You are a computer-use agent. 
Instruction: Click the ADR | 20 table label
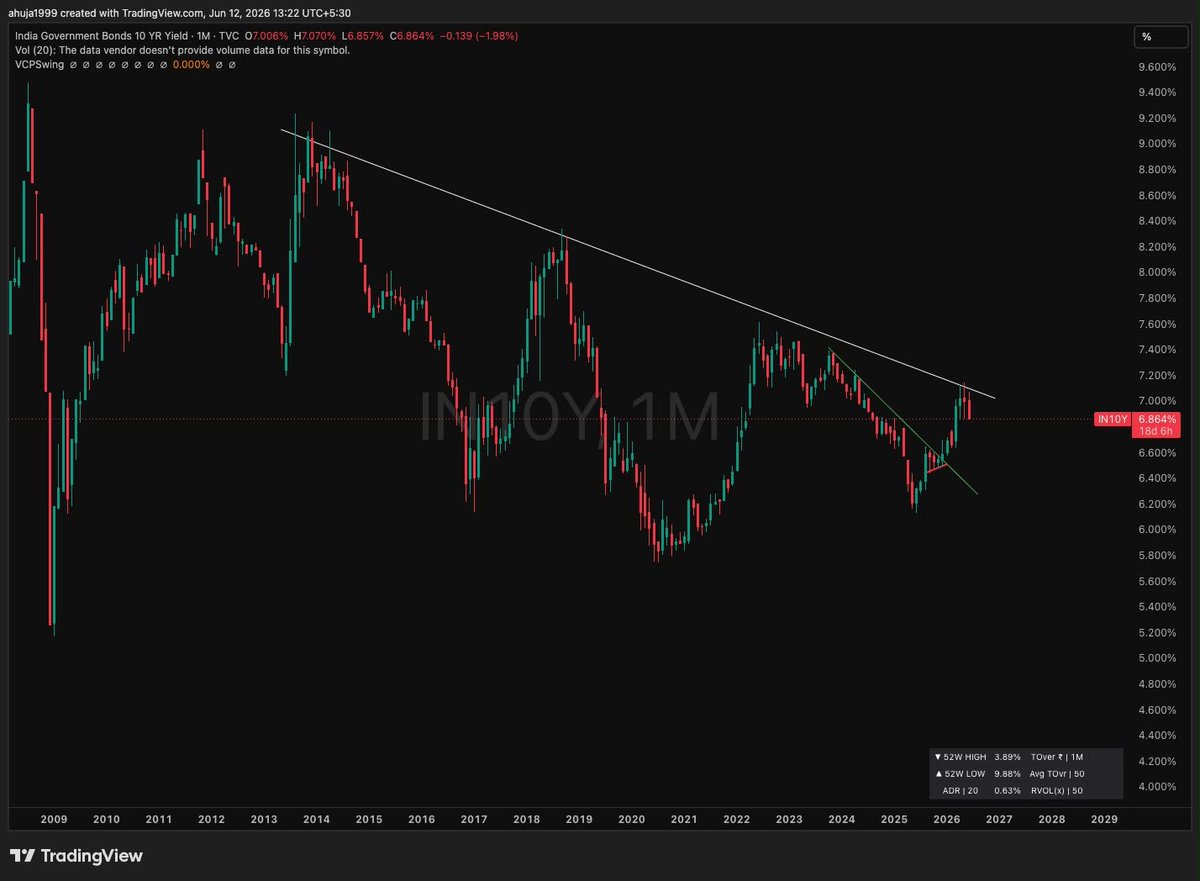click(962, 791)
